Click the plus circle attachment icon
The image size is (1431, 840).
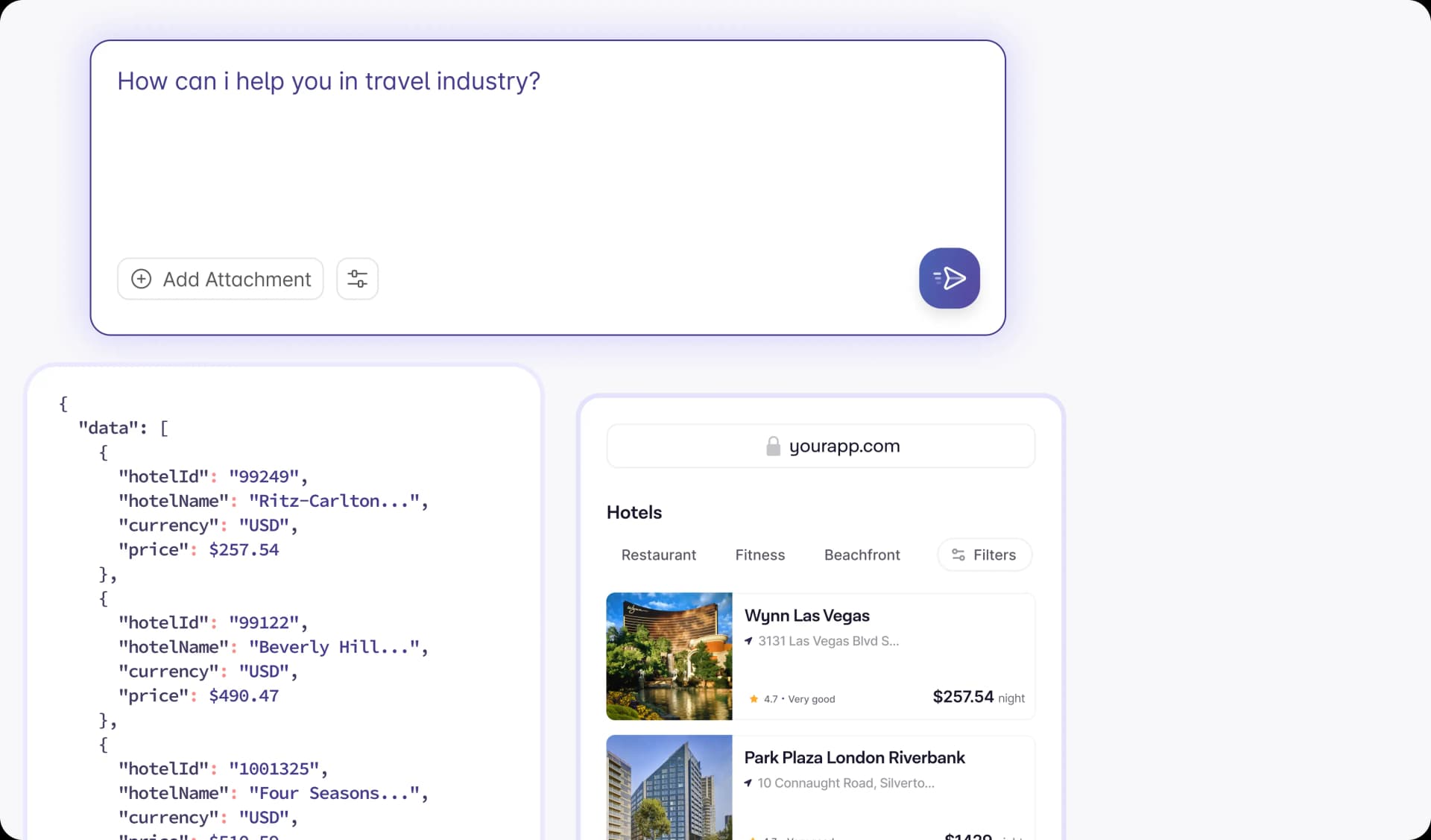142,279
